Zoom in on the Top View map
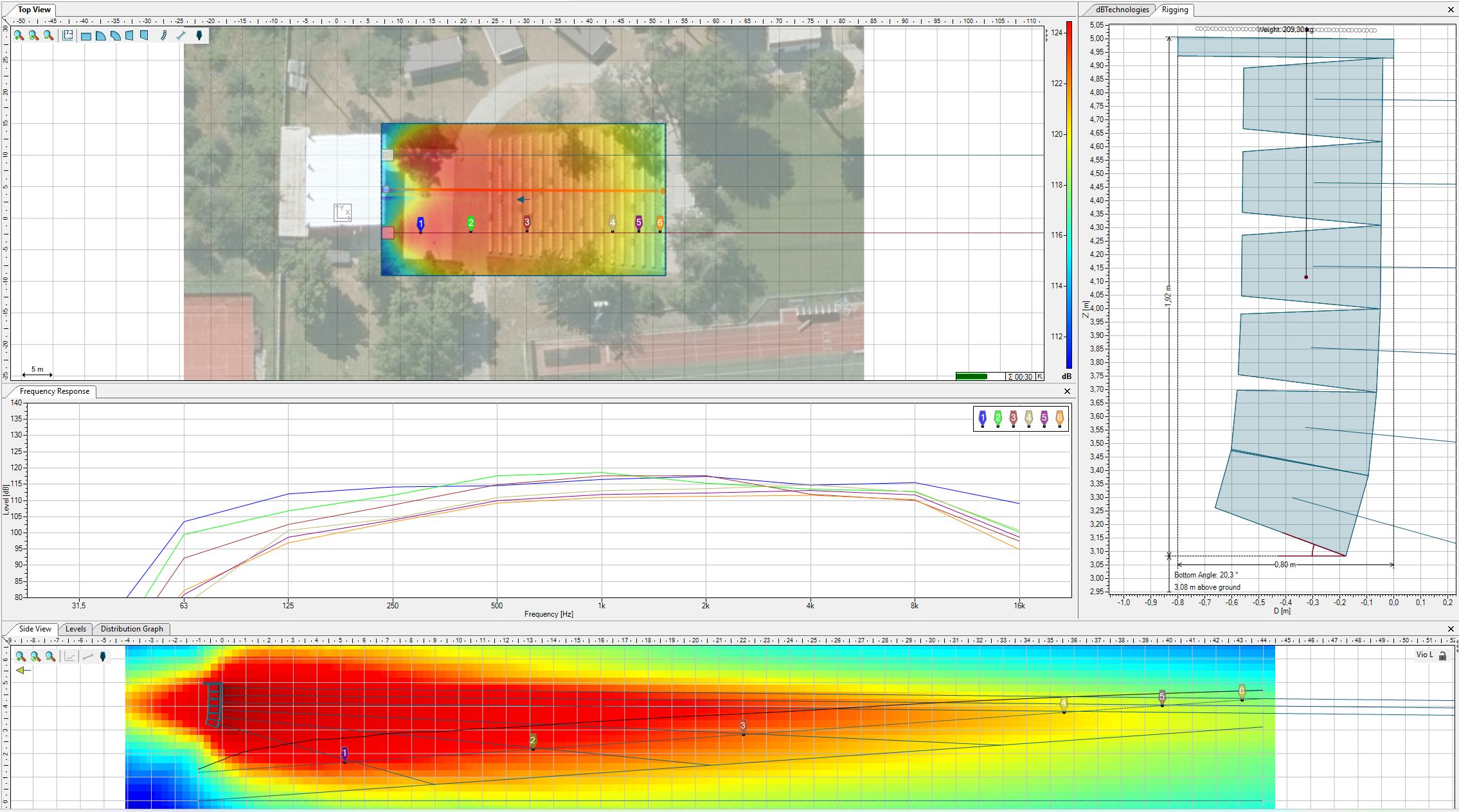The height and width of the screenshot is (812, 1459). (19, 35)
